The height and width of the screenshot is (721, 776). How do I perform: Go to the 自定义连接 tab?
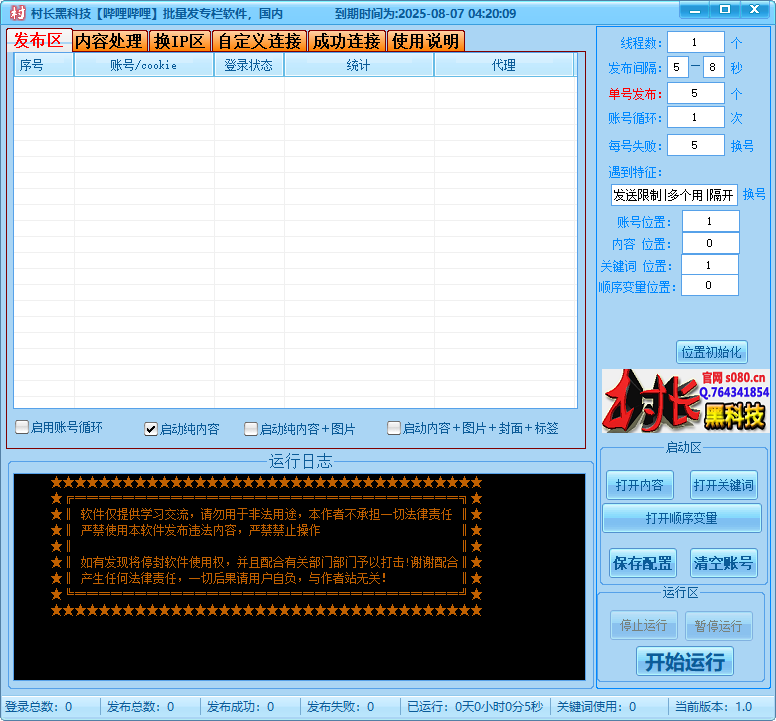click(x=258, y=41)
